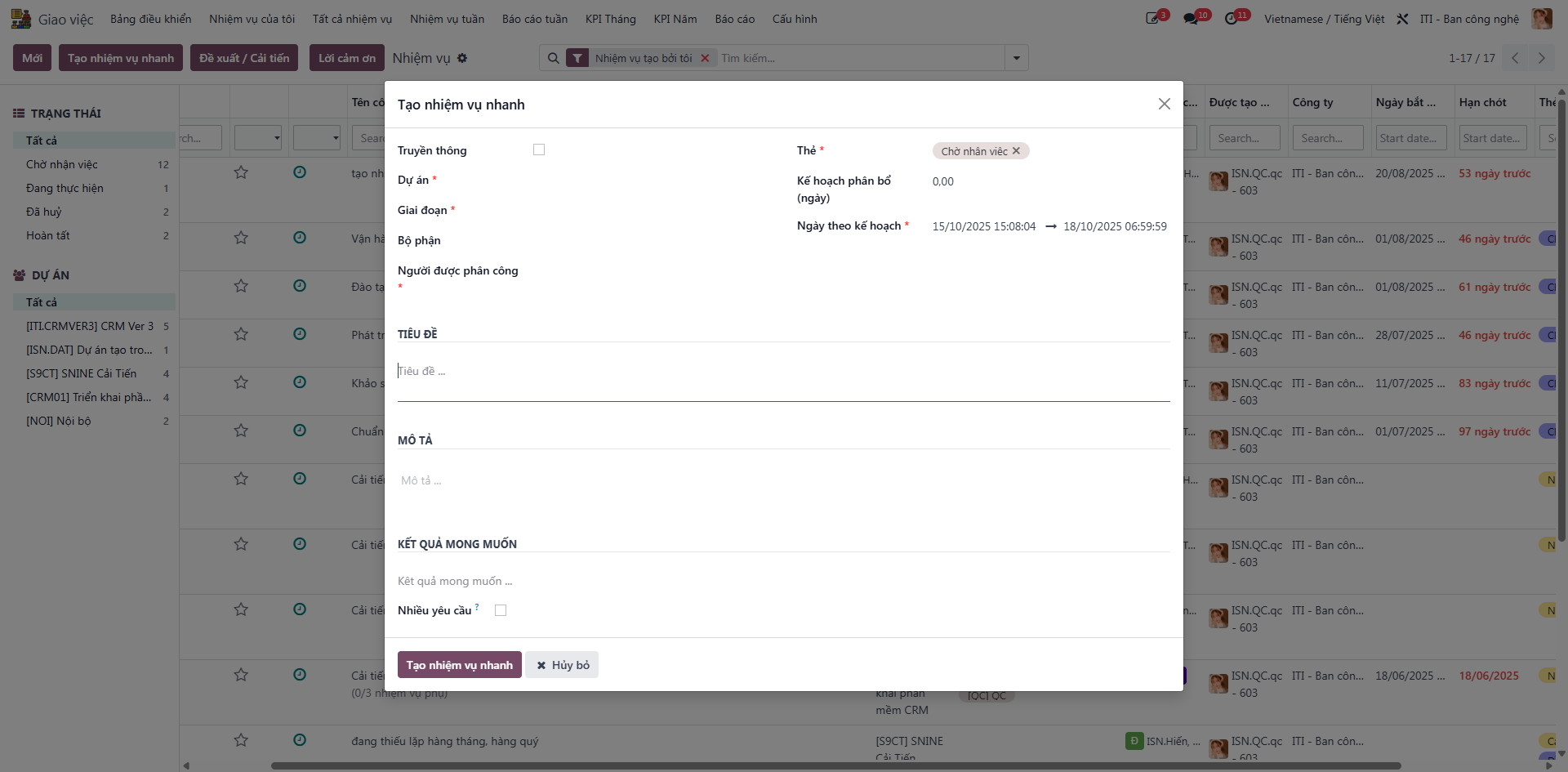Click the Mô tả text area

coord(783,481)
